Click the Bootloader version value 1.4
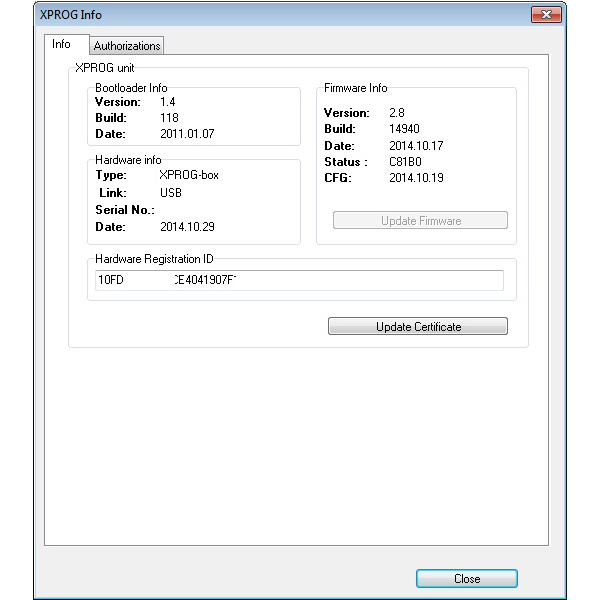Screen dimensions: 600x600 click(168, 102)
